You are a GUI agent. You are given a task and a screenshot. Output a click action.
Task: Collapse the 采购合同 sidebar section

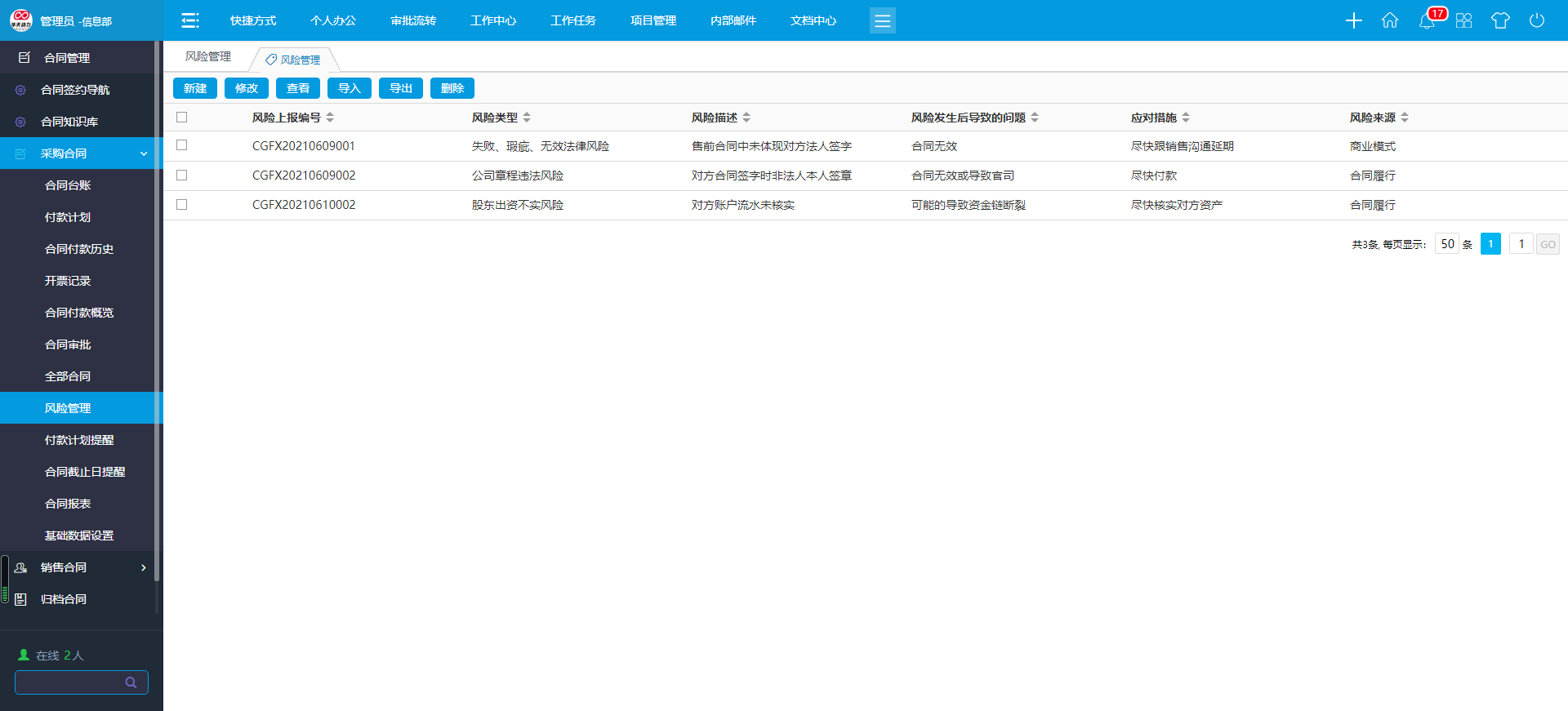[144, 153]
